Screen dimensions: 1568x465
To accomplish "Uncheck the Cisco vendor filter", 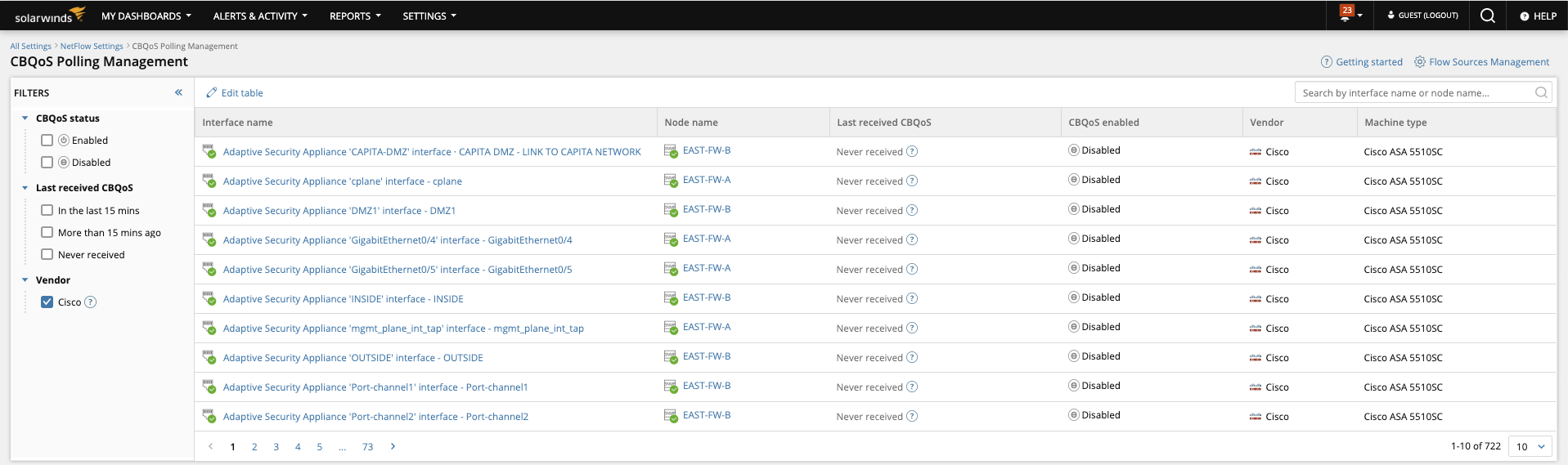I will point(47,302).
